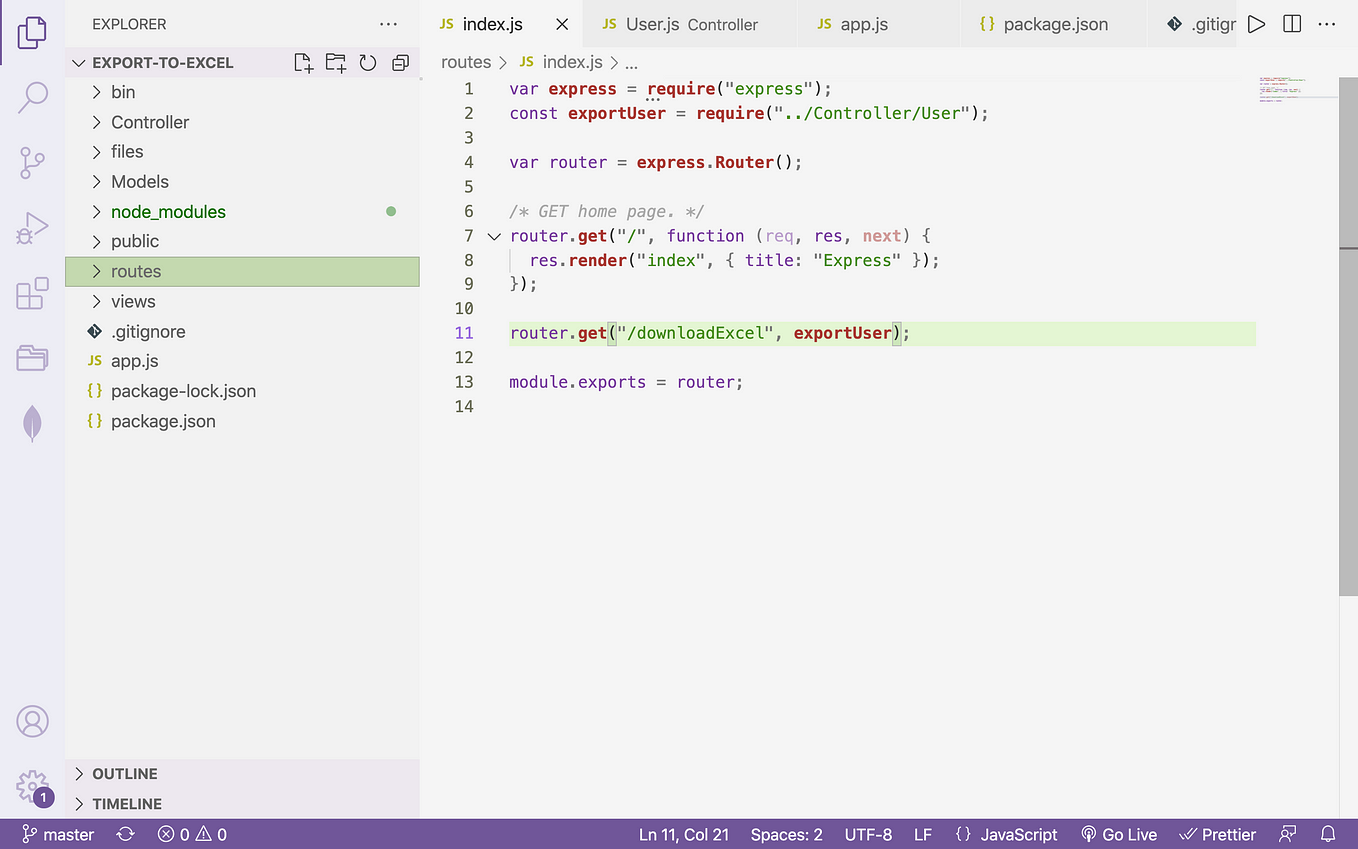Create a new folder in the Explorer
Viewport: 1358px width, 849px height.
pyautogui.click(x=335, y=62)
